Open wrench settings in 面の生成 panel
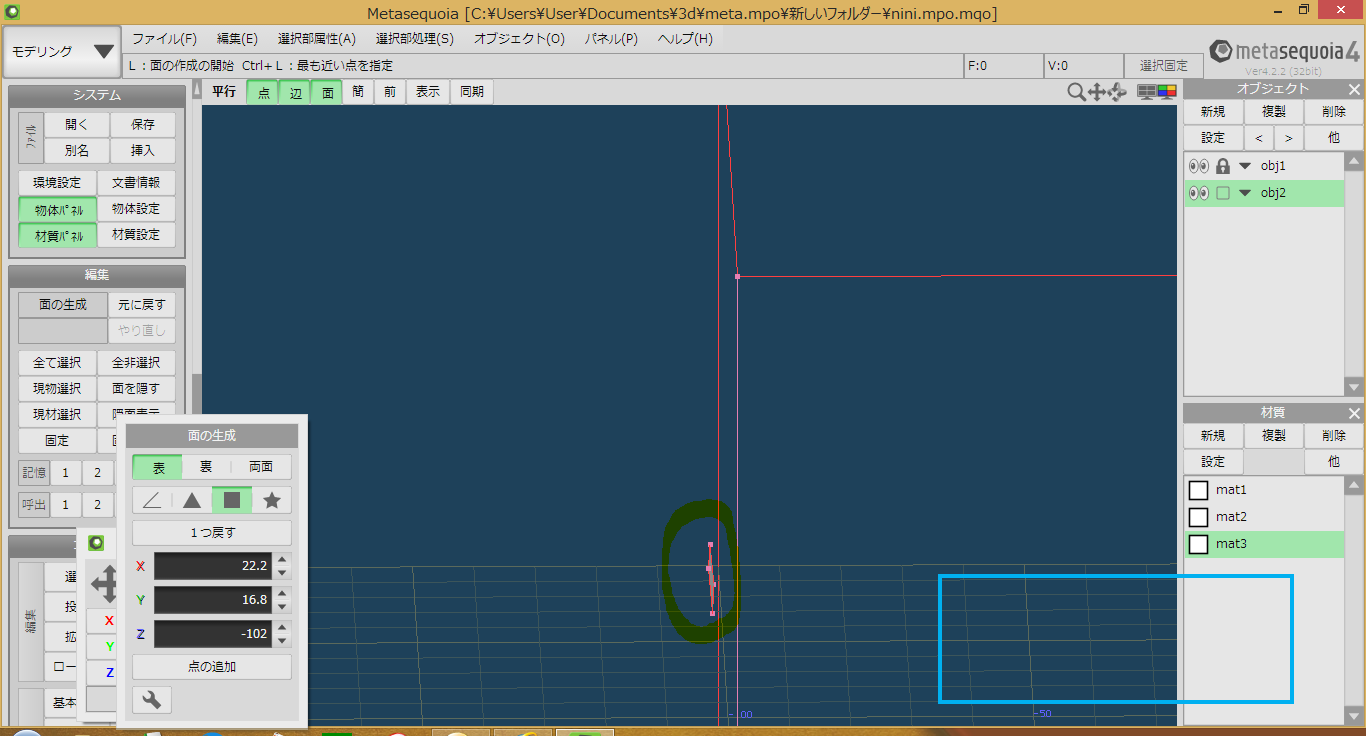 (x=152, y=699)
